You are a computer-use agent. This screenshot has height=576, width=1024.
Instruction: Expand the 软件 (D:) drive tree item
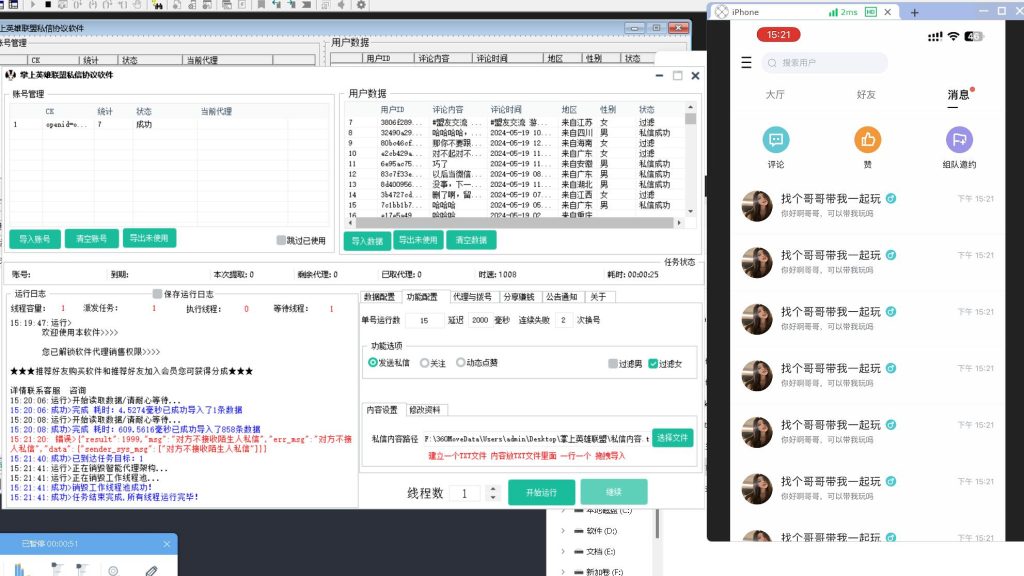click(x=563, y=531)
